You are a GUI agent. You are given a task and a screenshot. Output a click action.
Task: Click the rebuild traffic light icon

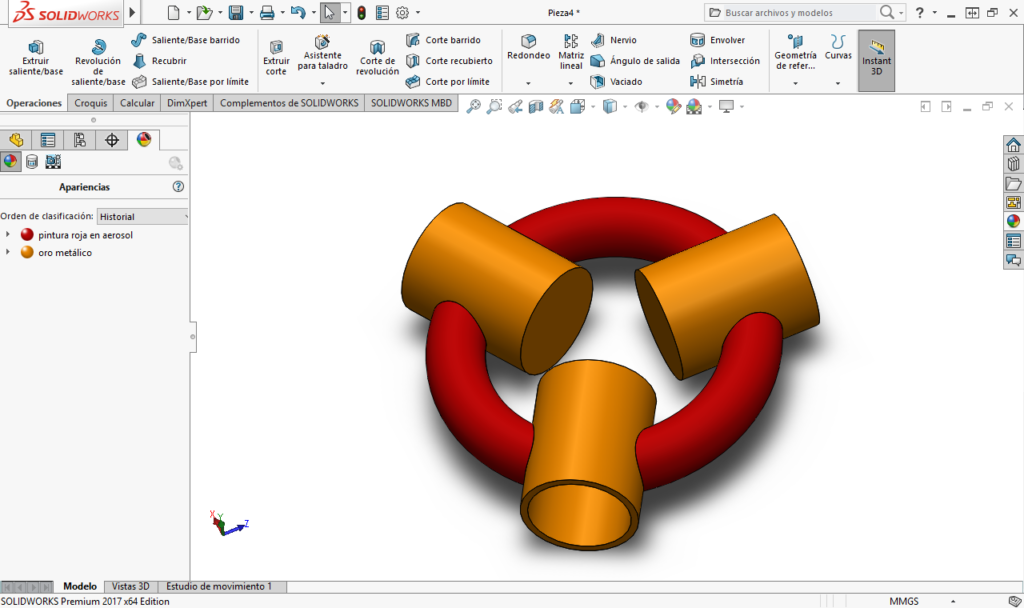361,13
